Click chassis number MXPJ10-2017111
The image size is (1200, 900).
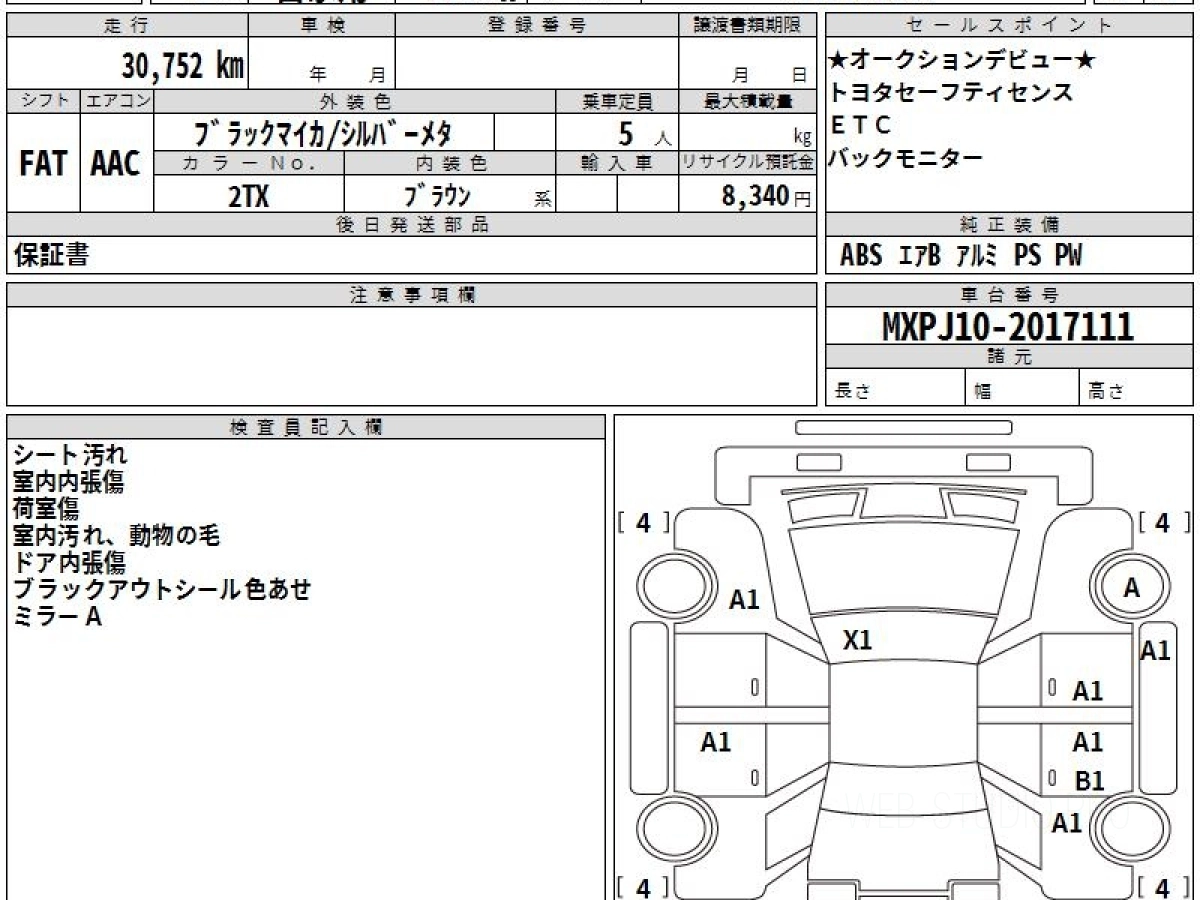(1009, 327)
